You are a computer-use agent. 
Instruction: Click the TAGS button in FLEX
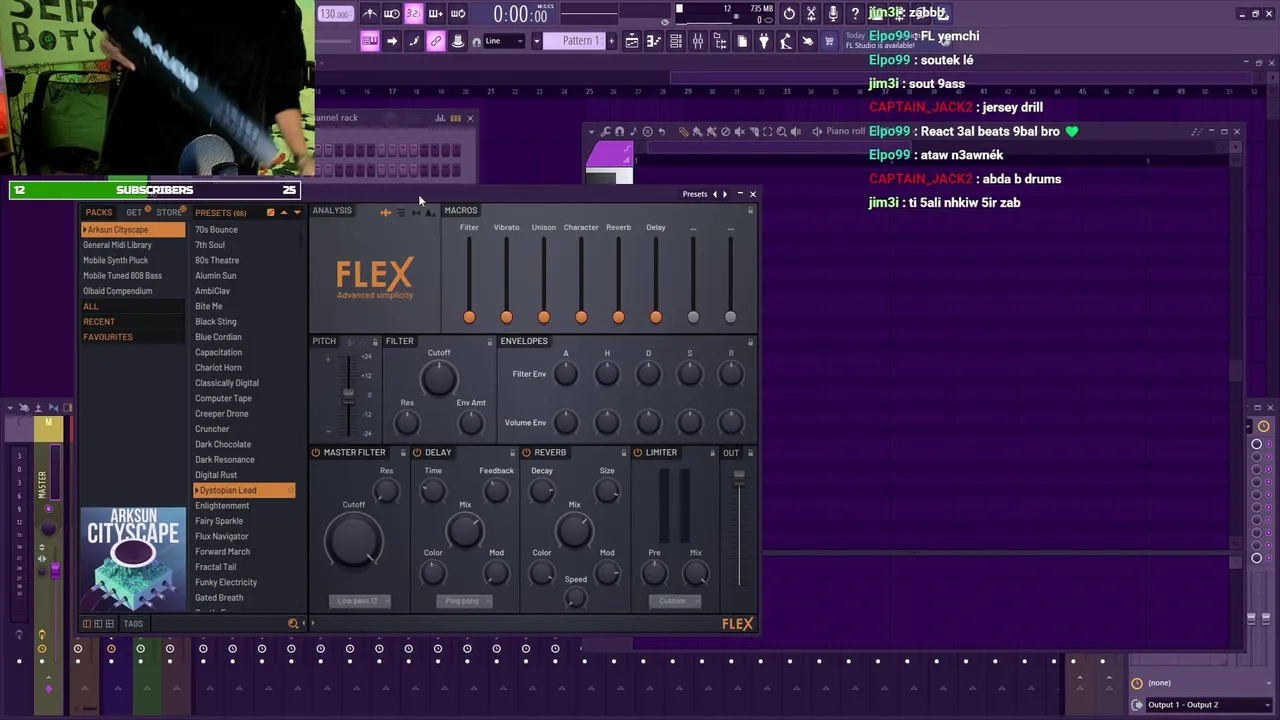[133, 624]
